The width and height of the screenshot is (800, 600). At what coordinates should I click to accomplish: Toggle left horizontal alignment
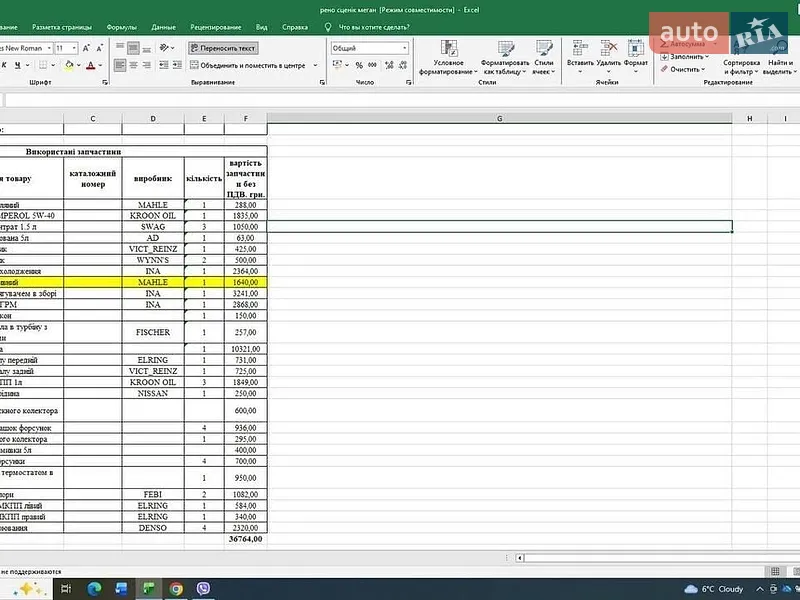120,65
